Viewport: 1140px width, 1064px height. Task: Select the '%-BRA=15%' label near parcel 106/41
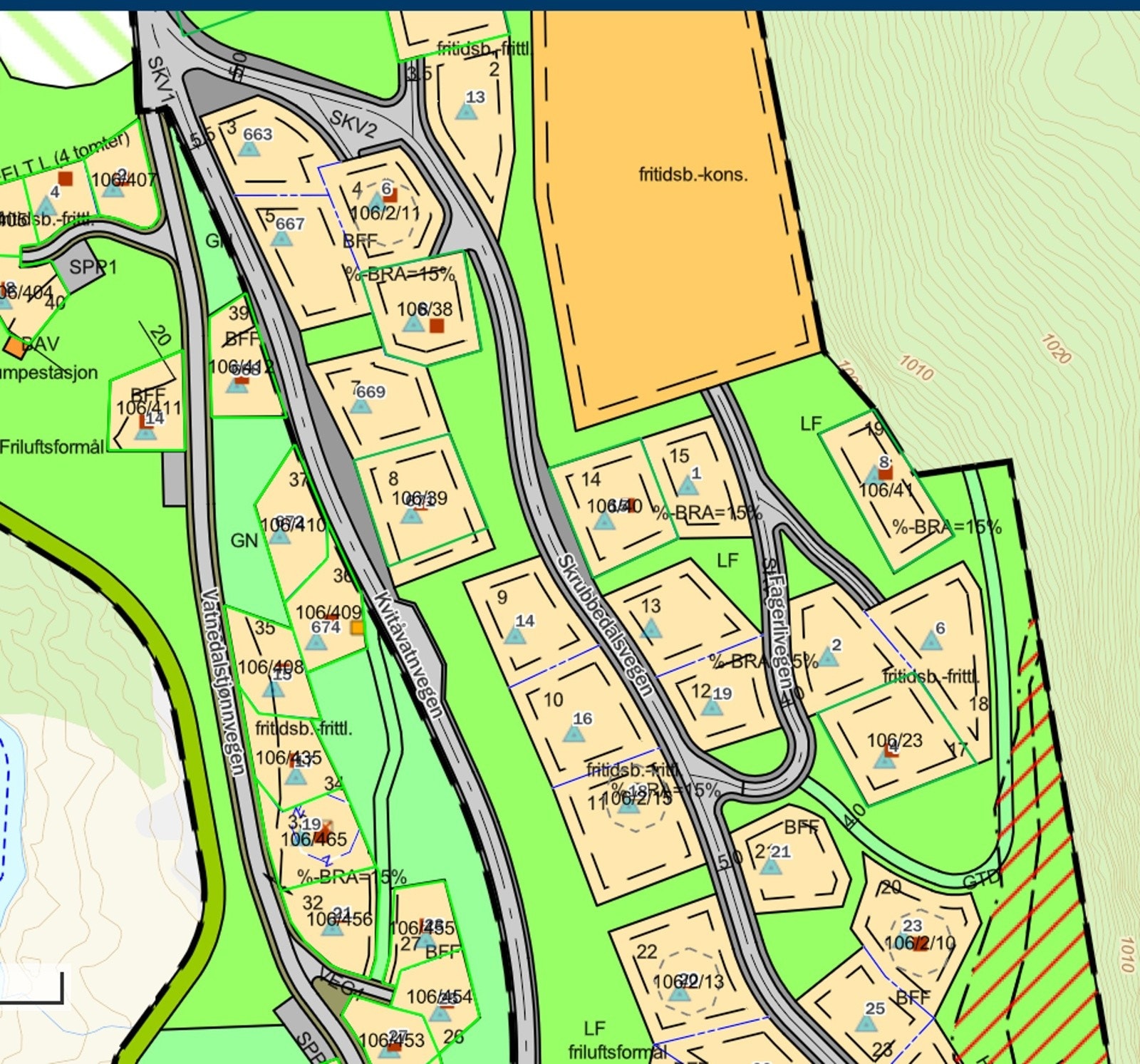[947, 527]
